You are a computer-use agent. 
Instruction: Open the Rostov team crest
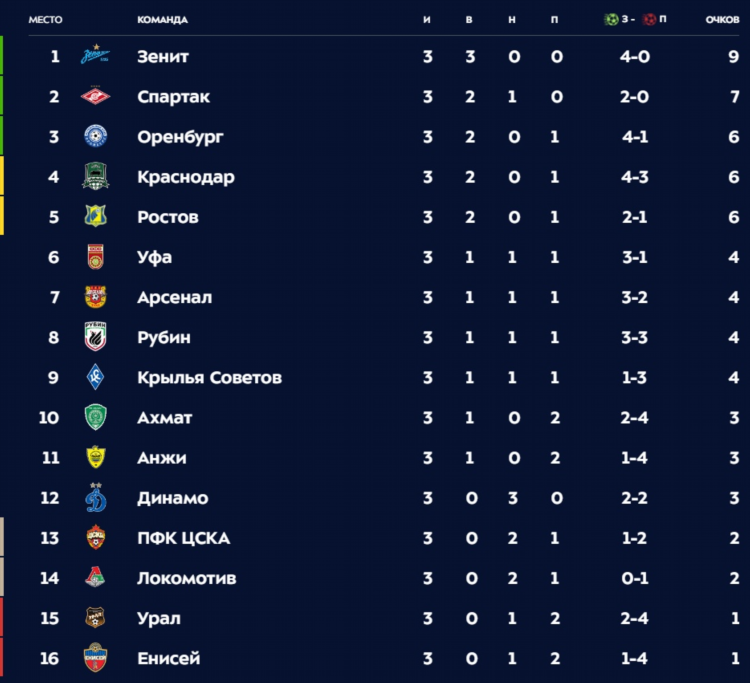click(x=95, y=216)
